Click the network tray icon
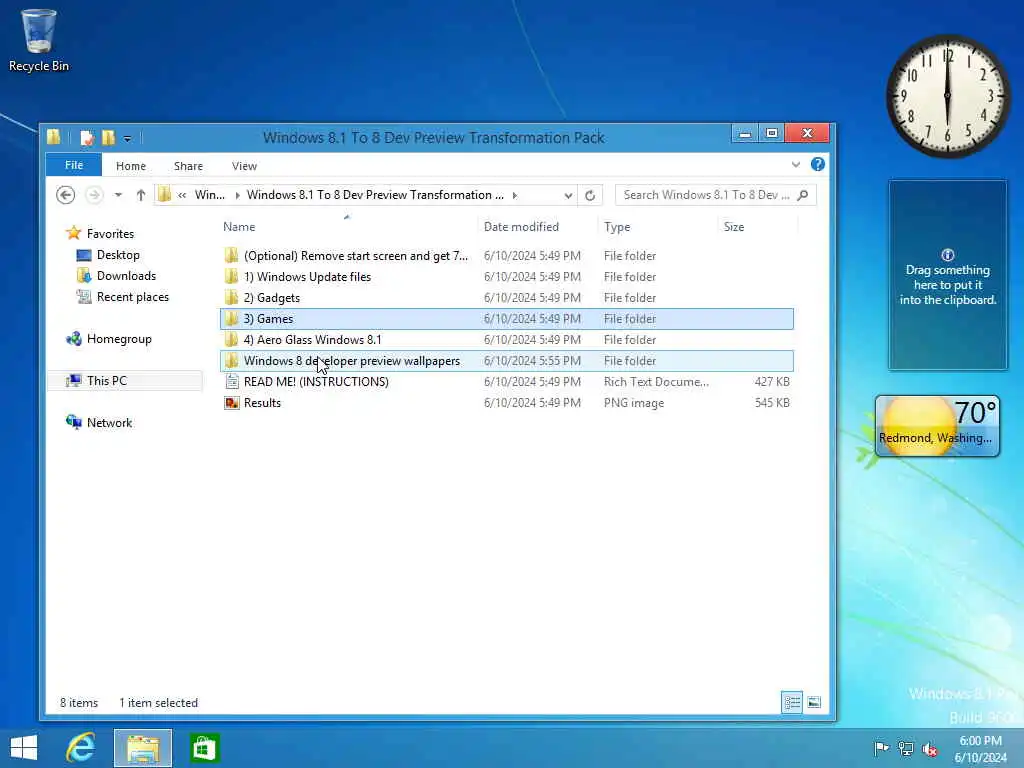1024x768 pixels. point(905,748)
